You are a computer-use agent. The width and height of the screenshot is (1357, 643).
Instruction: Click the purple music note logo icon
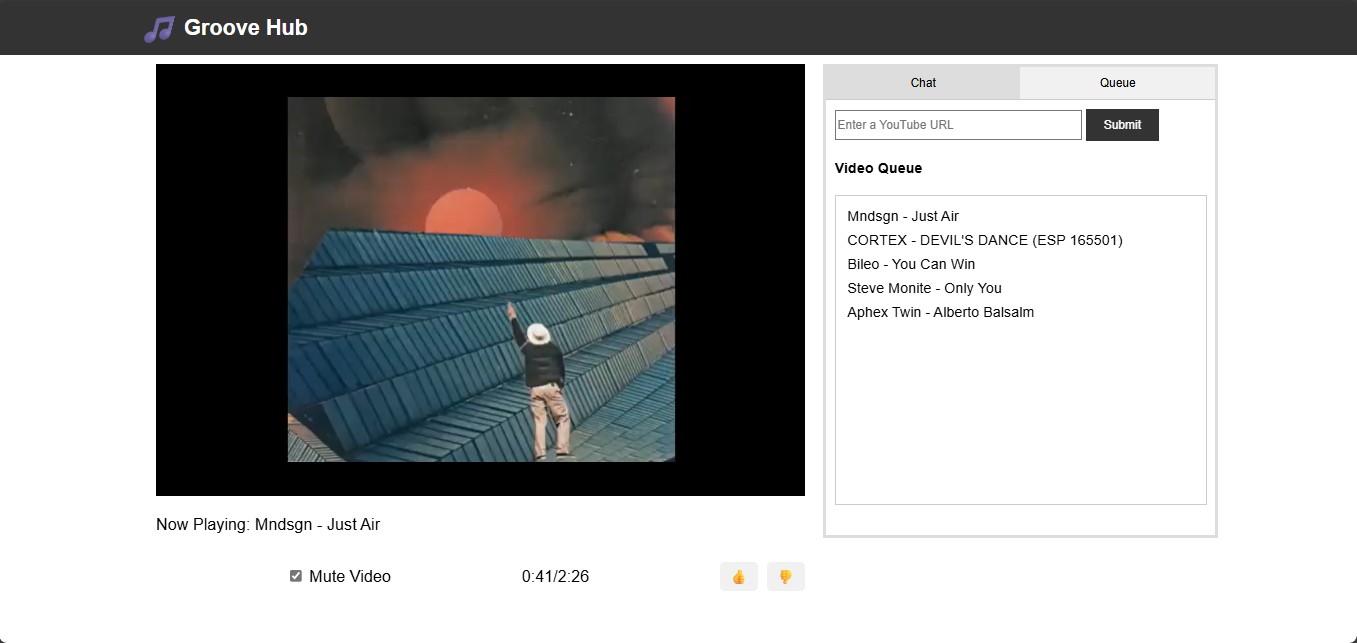point(158,29)
